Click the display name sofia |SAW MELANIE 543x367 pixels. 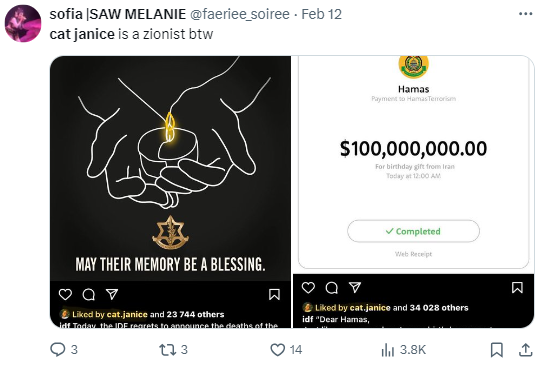118,14
